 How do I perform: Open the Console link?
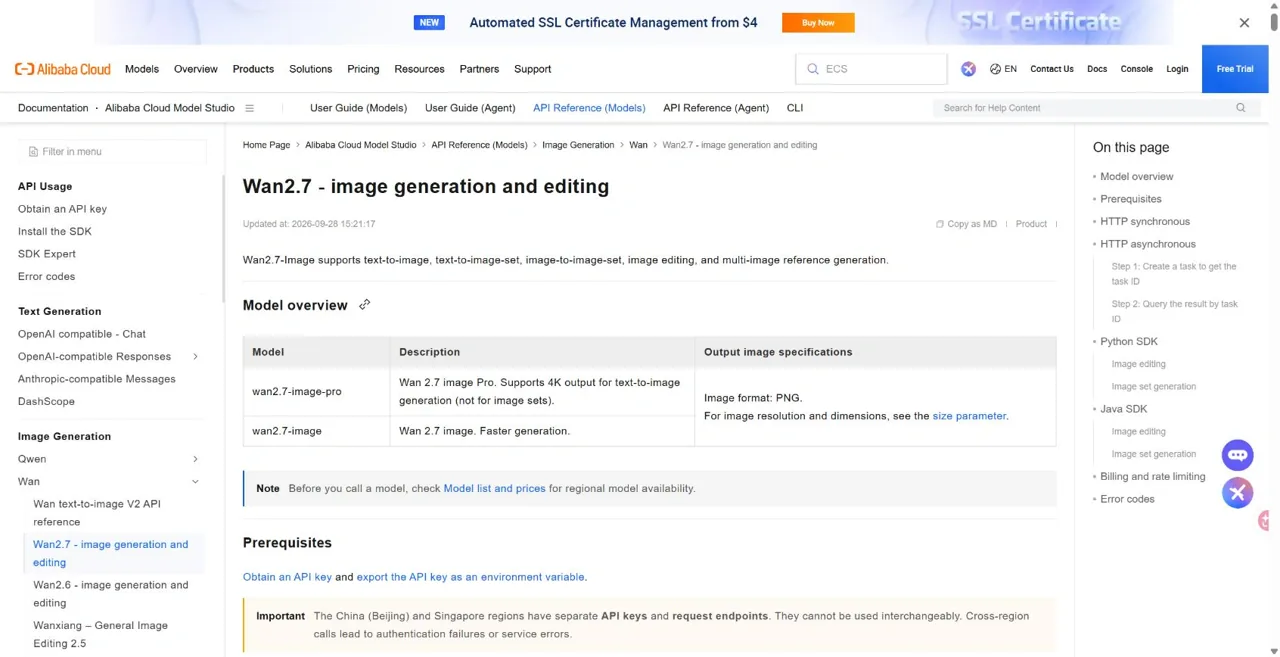(1136, 69)
